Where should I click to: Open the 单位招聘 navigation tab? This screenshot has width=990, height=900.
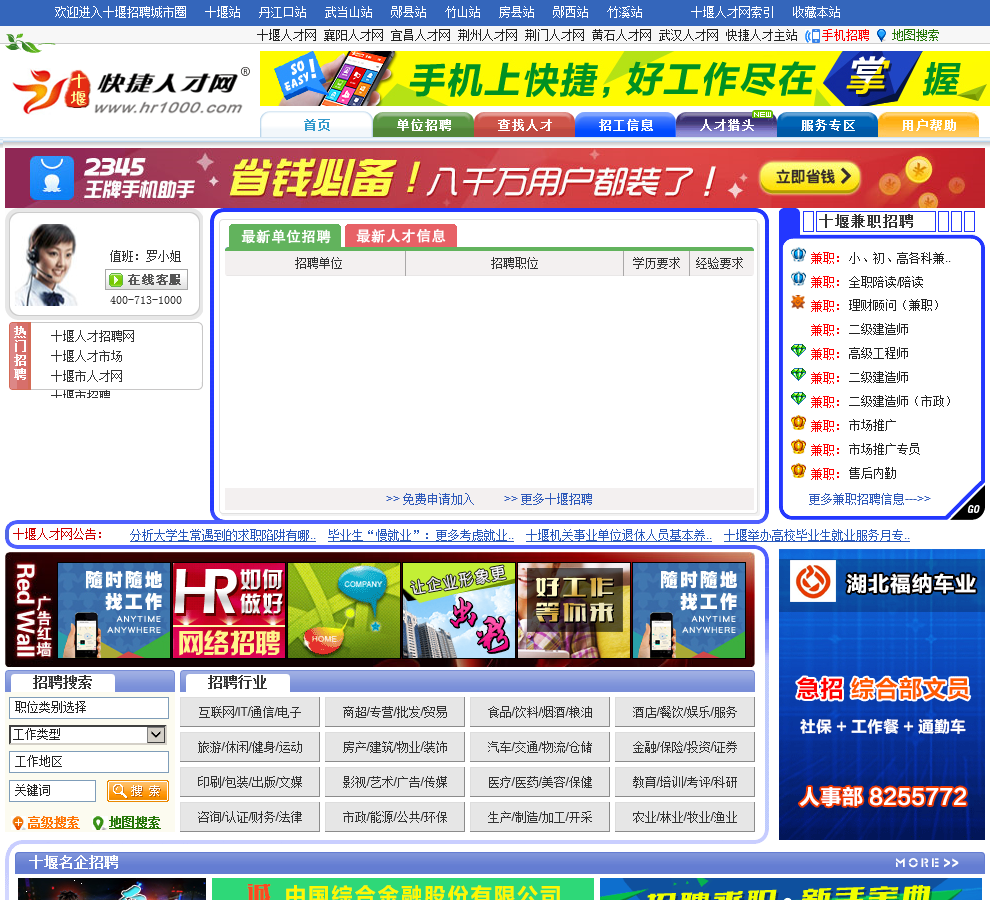[424, 125]
